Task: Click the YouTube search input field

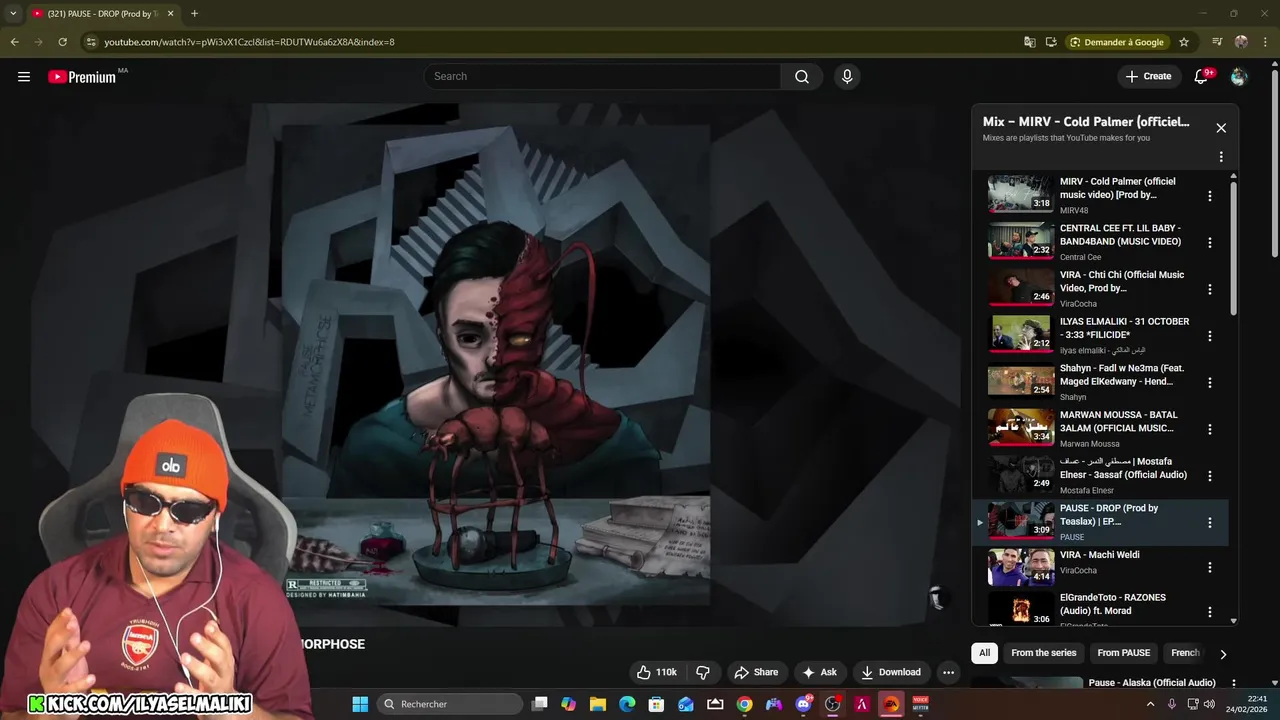Action: [602, 76]
